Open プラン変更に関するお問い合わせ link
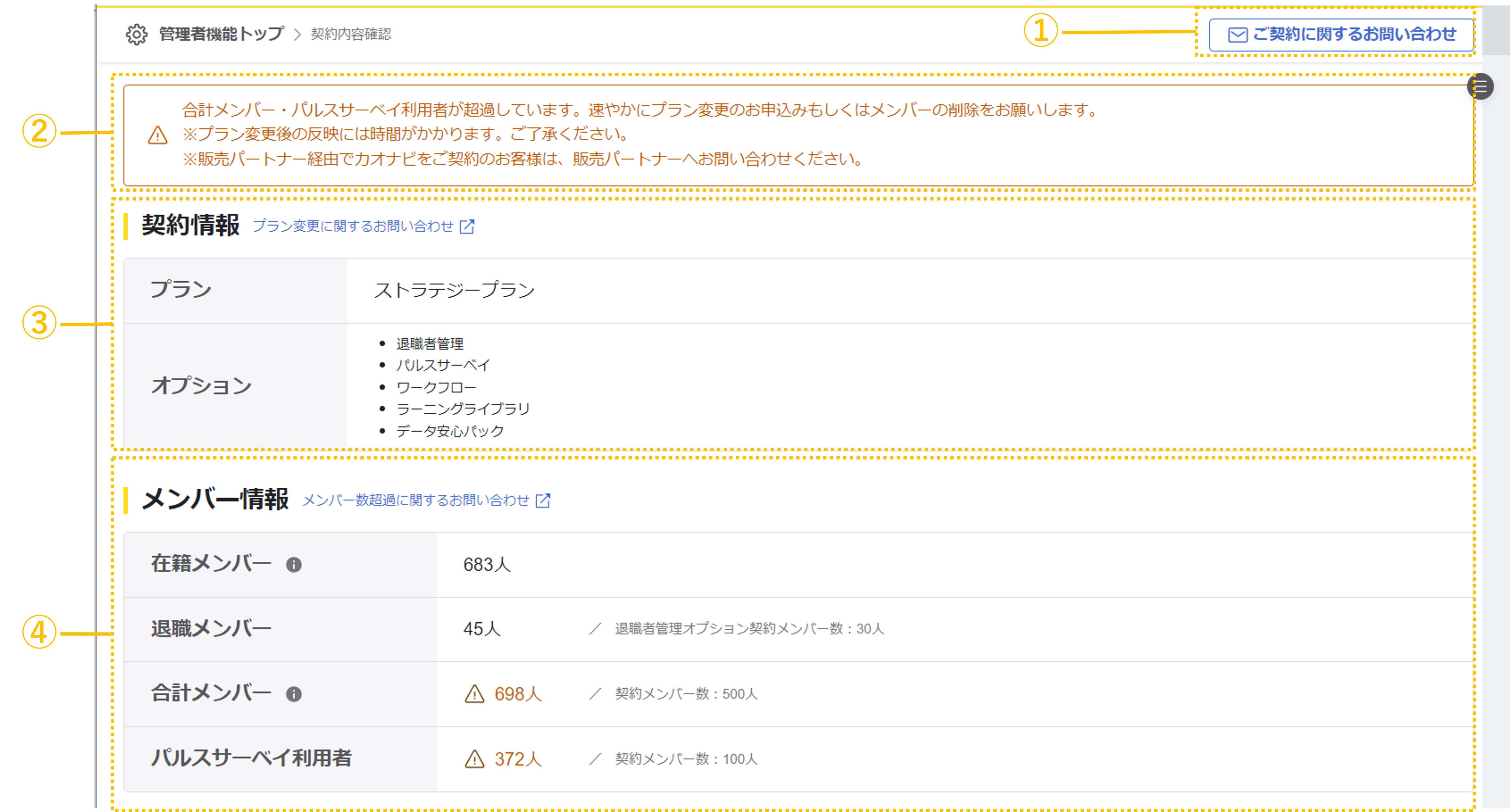 coord(354,226)
